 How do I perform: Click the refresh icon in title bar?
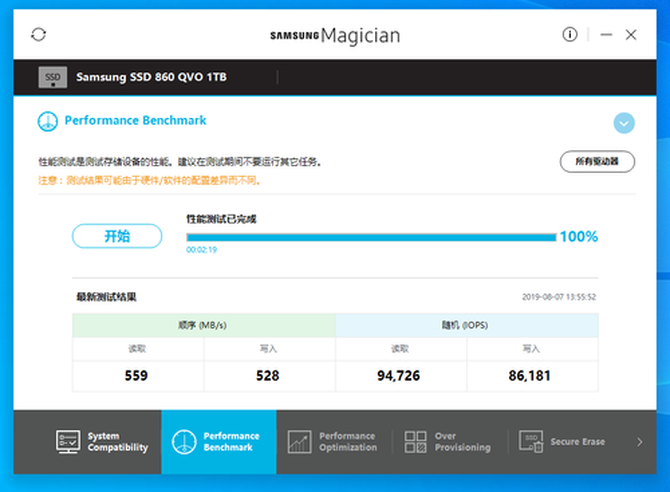coord(39,35)
